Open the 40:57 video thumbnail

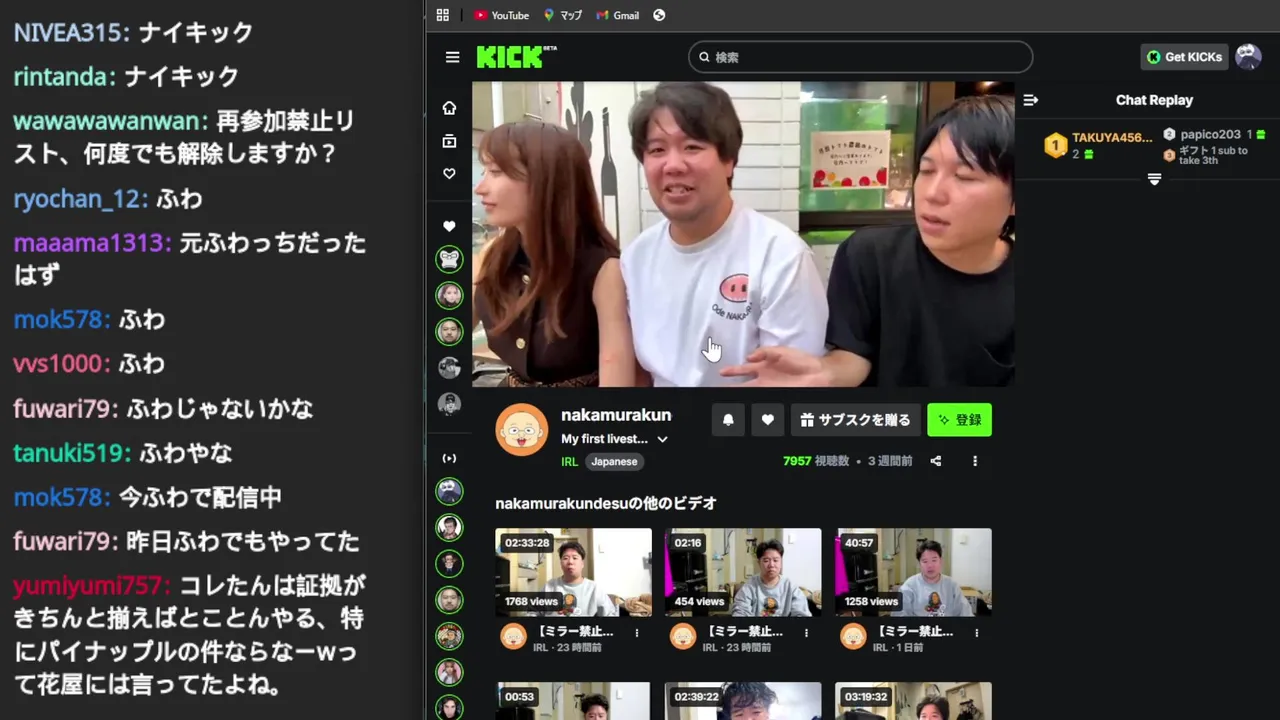[x=913, y=572]
